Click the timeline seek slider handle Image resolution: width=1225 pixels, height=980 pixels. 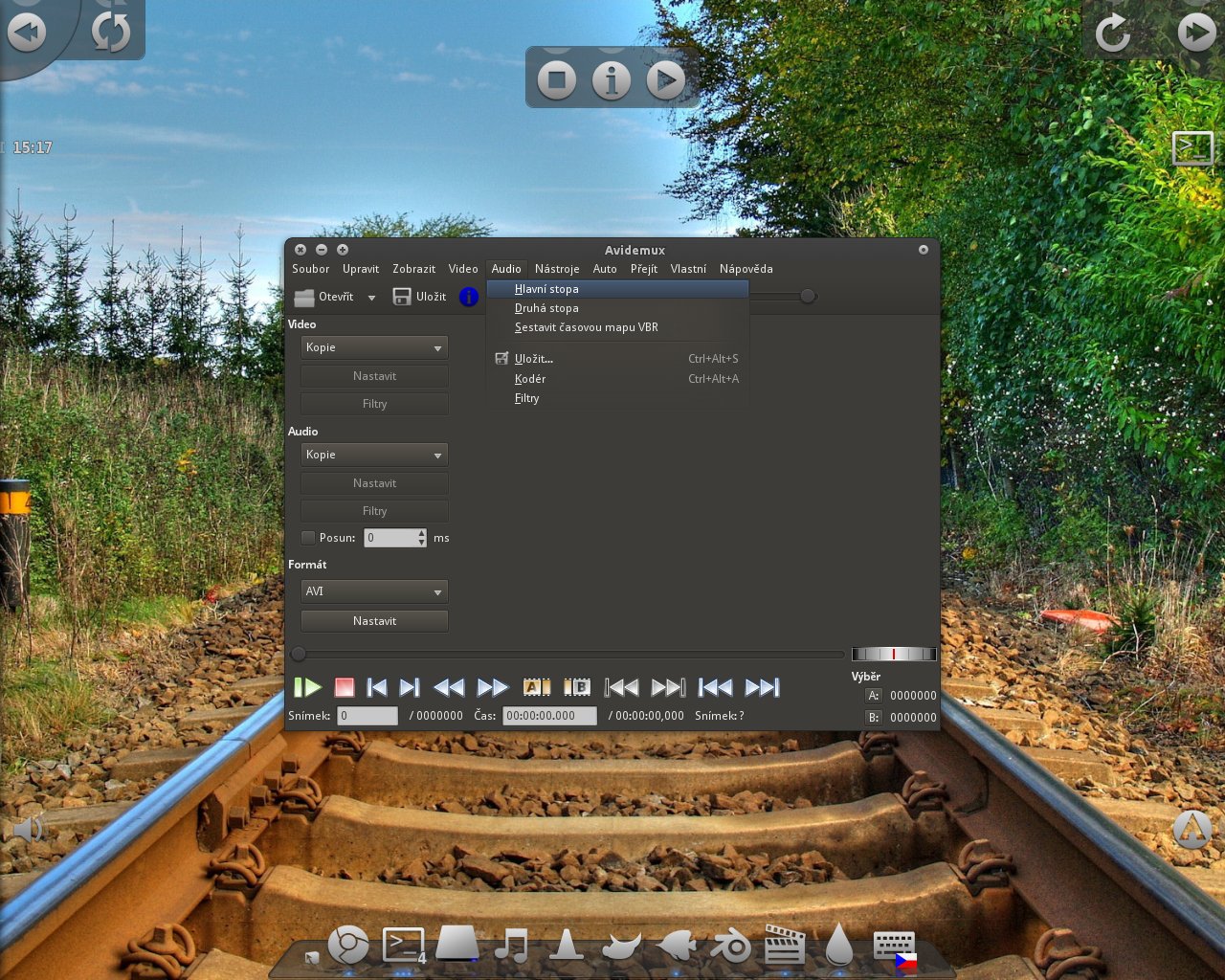pos(299,655)
